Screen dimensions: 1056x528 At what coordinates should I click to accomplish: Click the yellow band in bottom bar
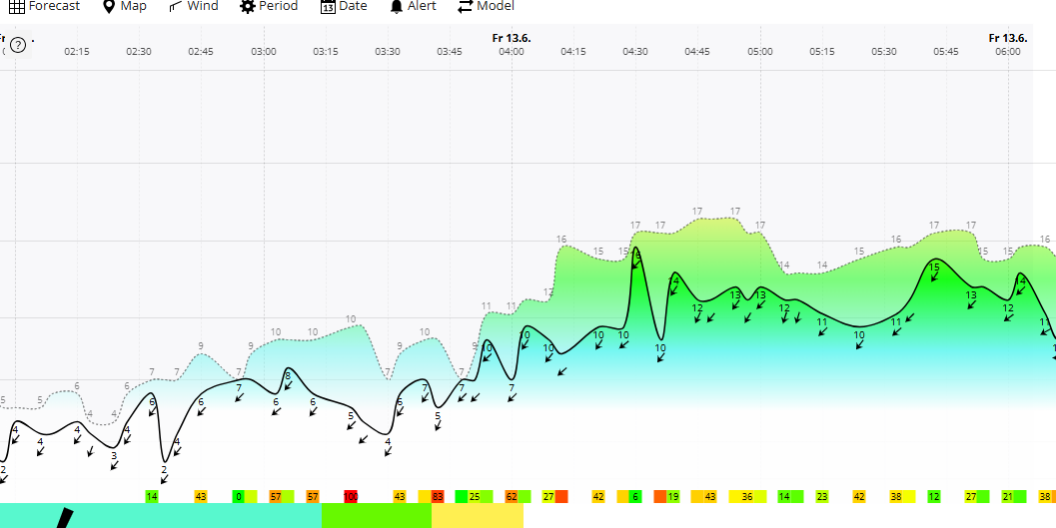(x=477, y=516)
